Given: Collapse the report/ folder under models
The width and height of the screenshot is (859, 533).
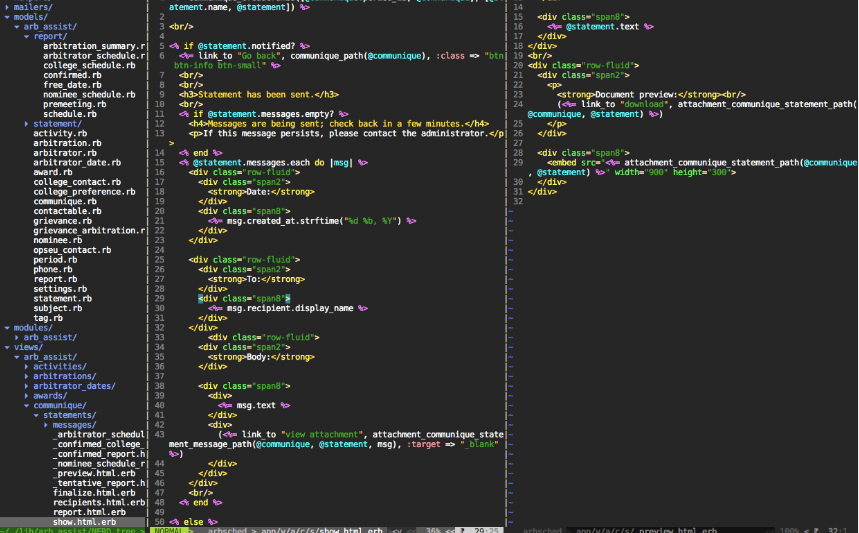Looking at the screenshot, I should 26,36.
